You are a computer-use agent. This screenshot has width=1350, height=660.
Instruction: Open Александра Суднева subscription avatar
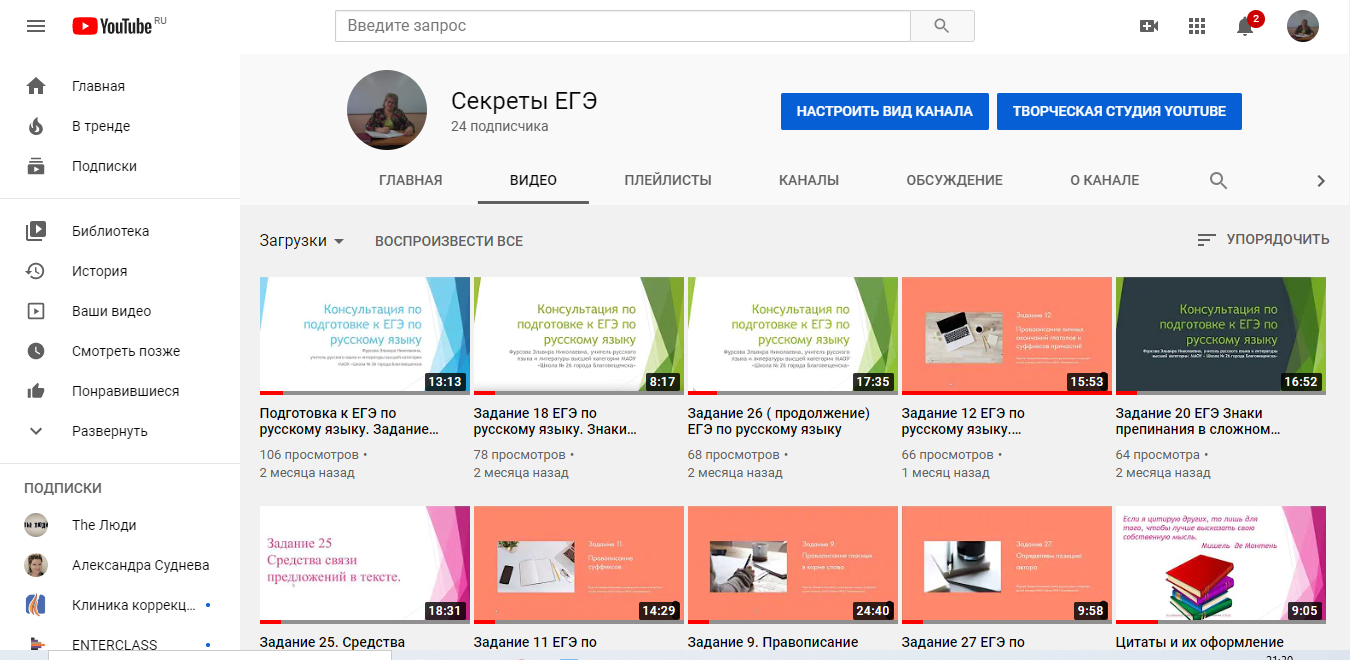click(x=36, y=565)
